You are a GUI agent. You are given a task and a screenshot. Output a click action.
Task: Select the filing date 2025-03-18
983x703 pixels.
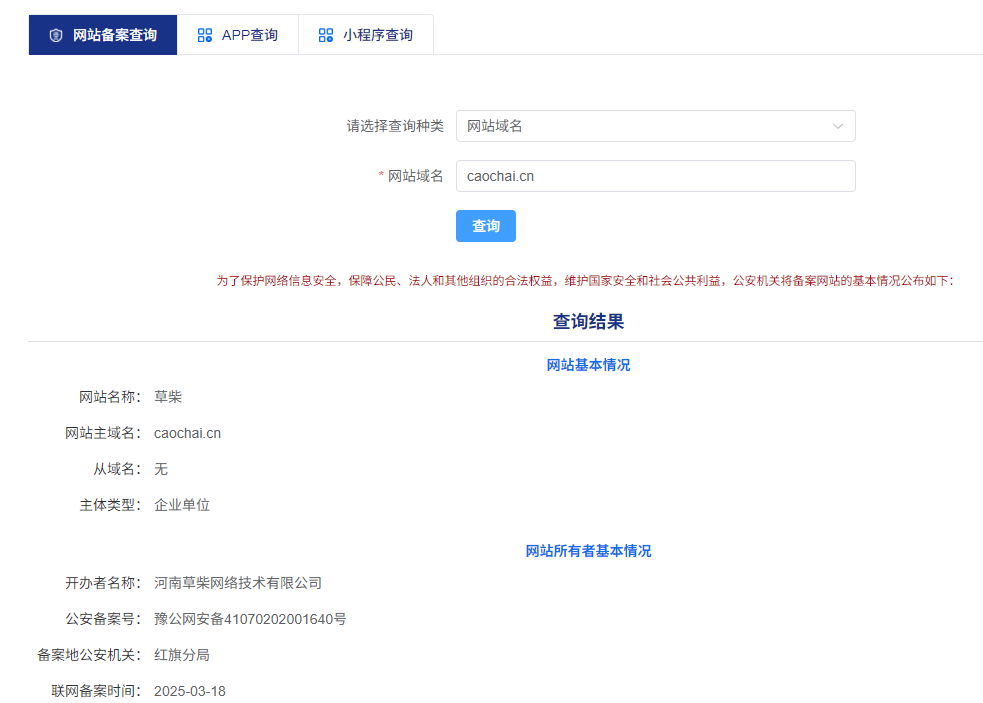click(x=190, y=691)
